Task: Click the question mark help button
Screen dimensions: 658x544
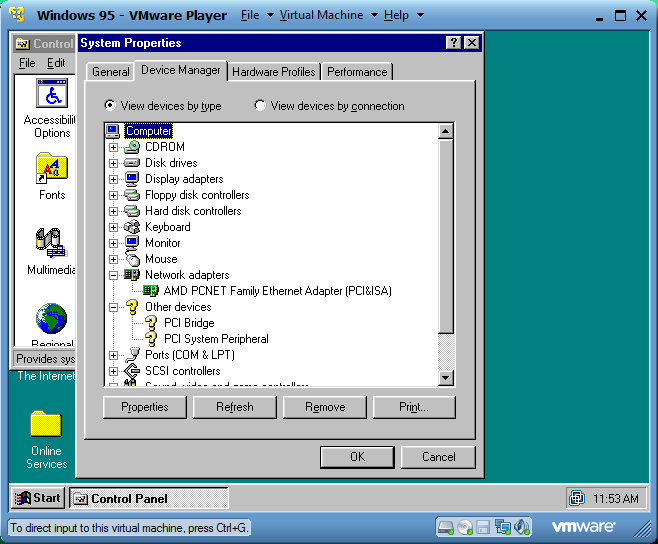Action: pyautogui.click(x=454, y=43)
